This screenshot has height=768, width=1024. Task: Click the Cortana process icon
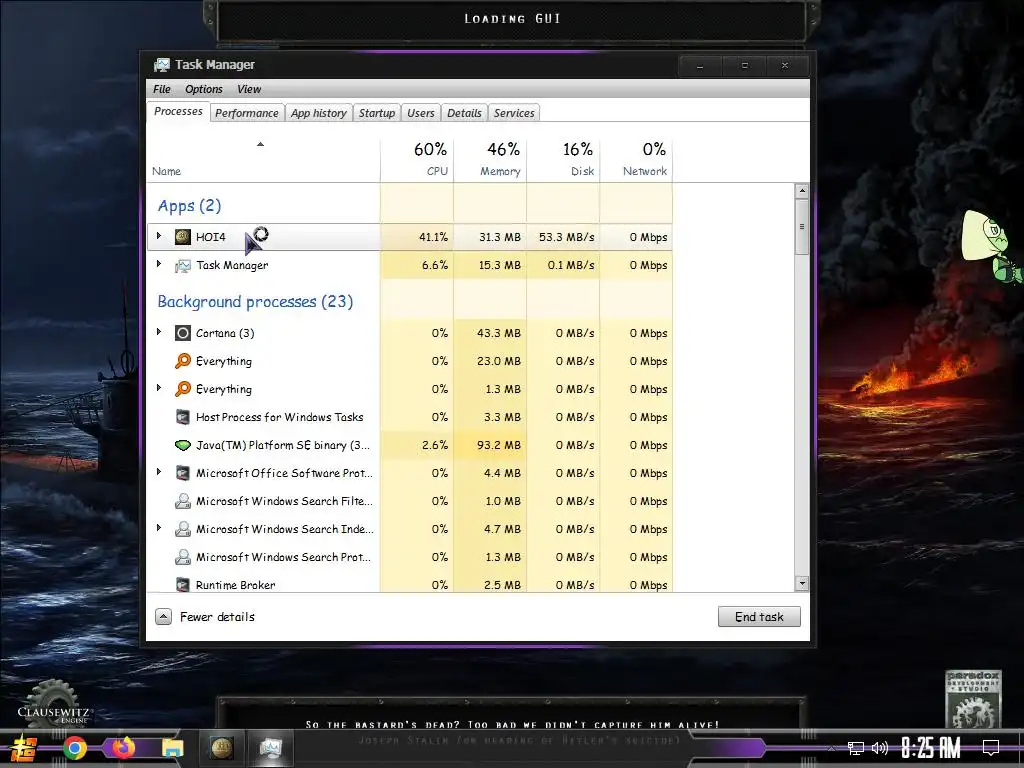point(183,333)
